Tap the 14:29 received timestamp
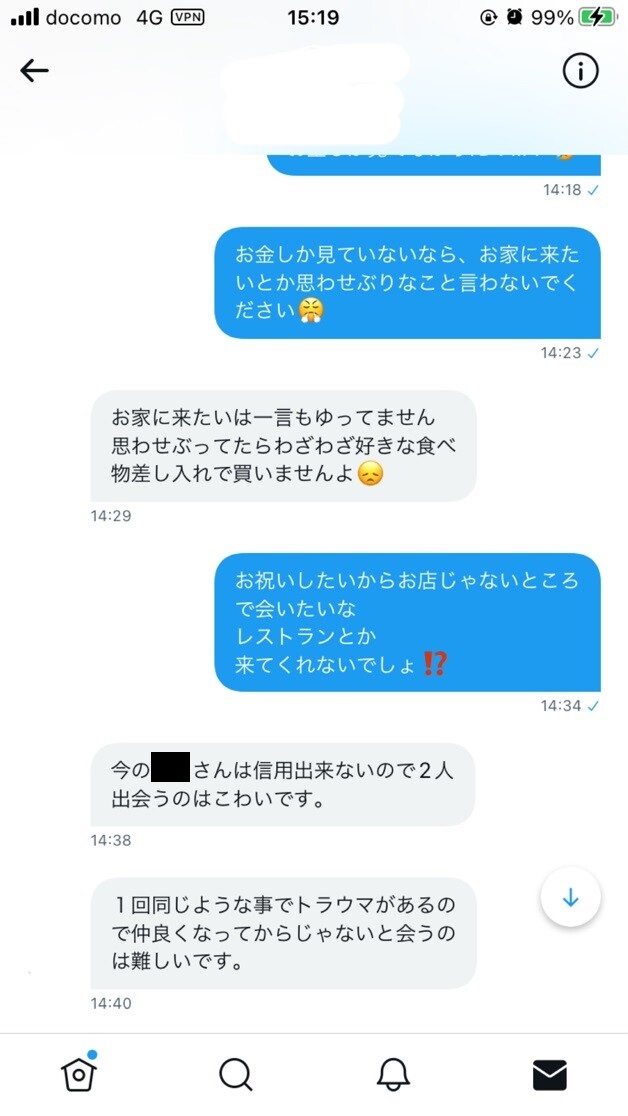The width and height of the screenshot is (628, 1116). coord(111,516)
